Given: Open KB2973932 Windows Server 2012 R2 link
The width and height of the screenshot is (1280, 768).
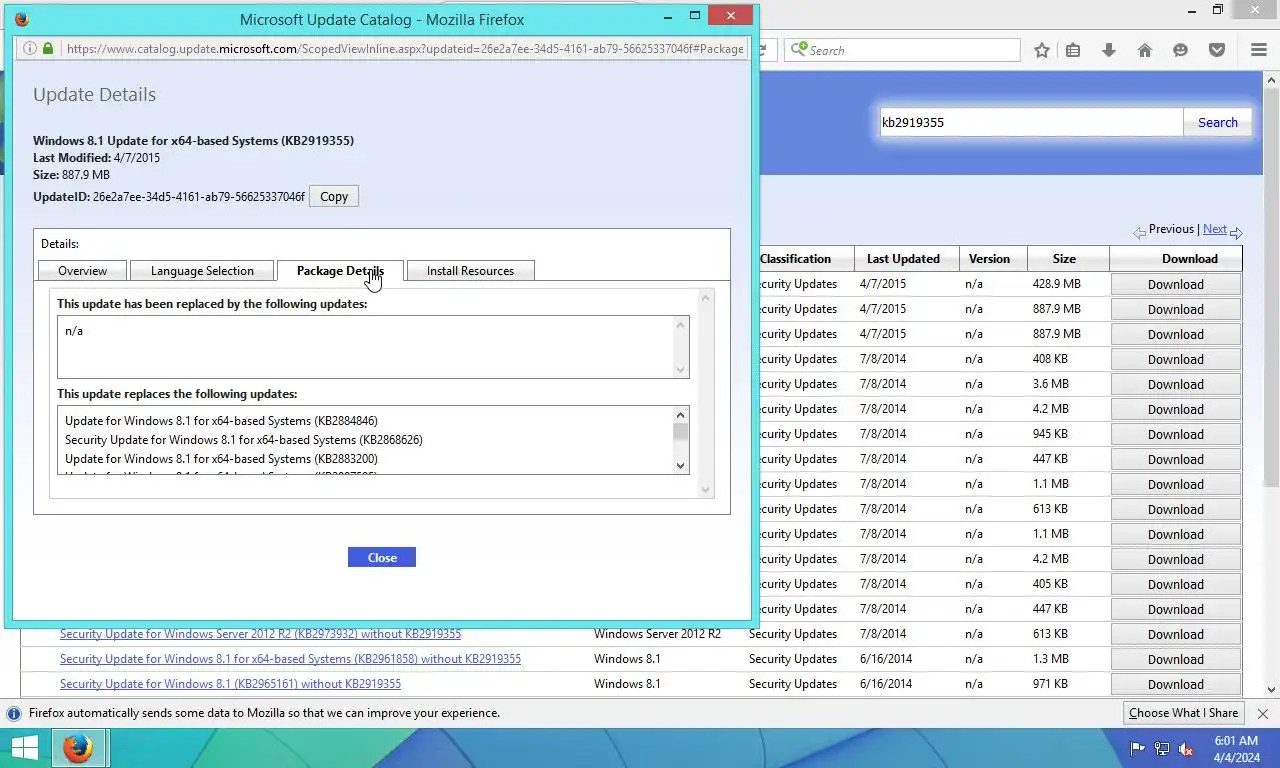Looking at the screenshot, I should (260, 633).
